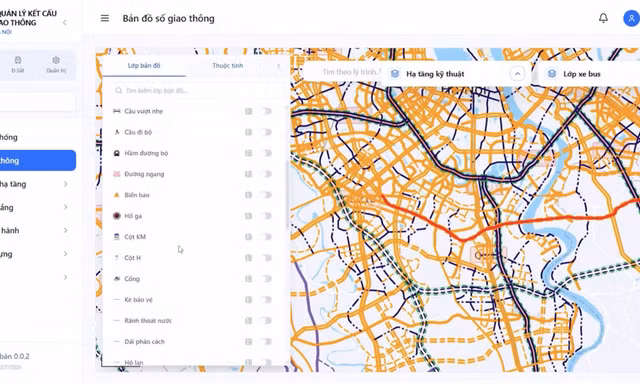Click the Bản đồ số giao thông page title

(x=169, y=18)
